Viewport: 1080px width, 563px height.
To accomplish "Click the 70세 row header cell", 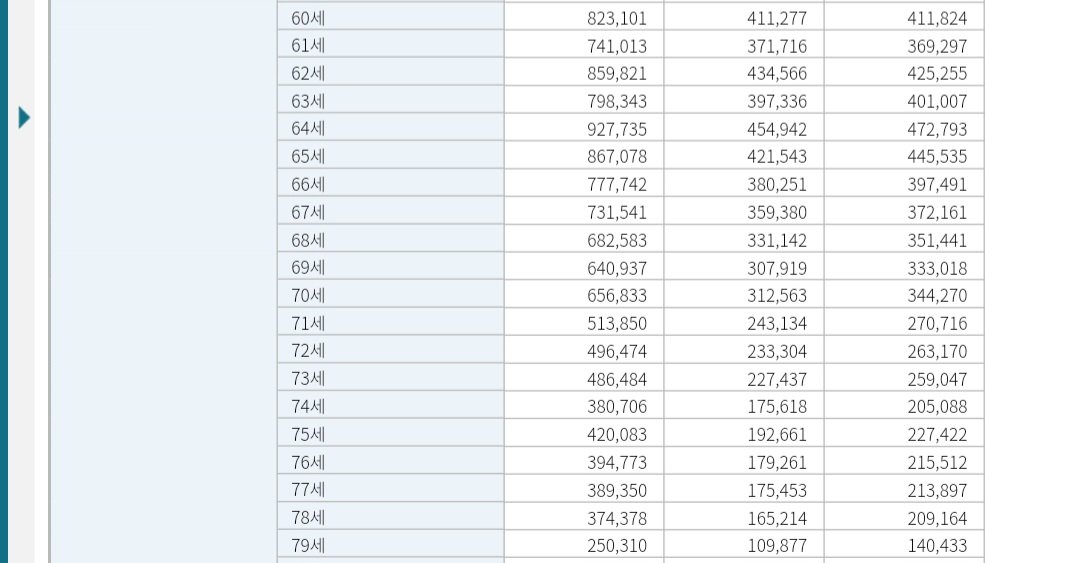I will click(391, 295).
